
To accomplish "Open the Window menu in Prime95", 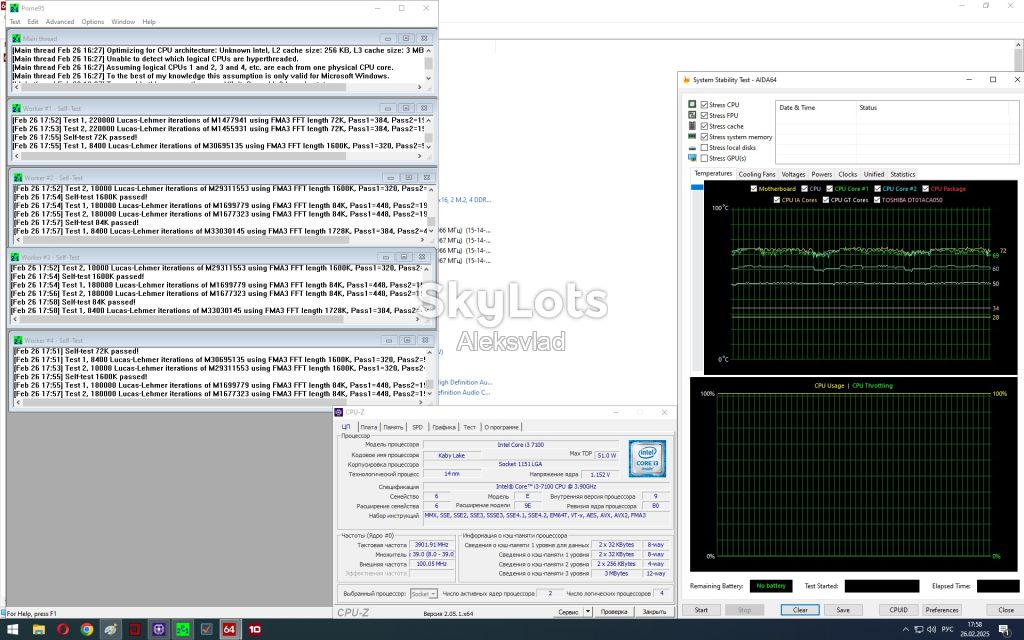I will coord(123,22).
